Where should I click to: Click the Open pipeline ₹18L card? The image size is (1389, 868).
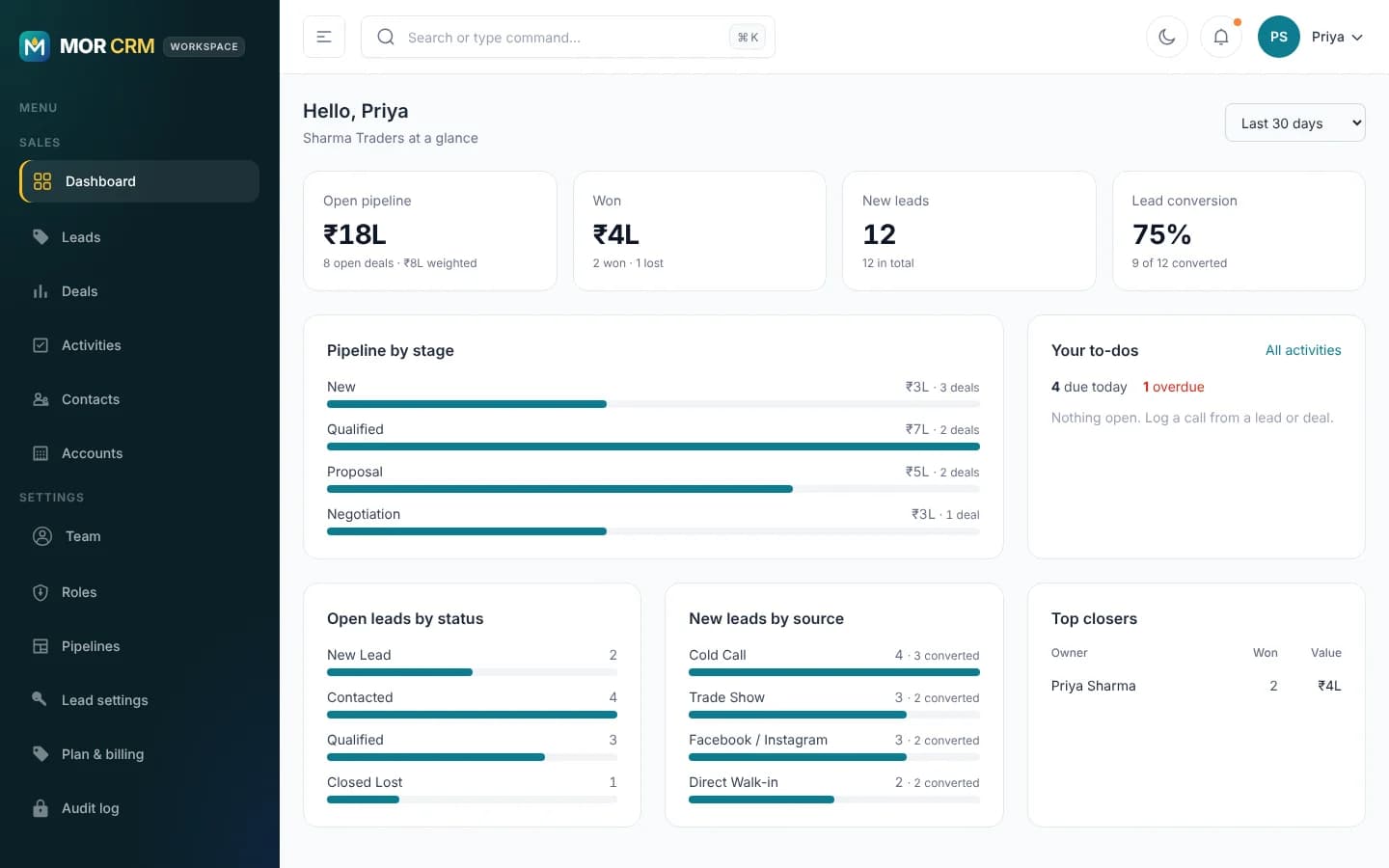coord(430,231)
